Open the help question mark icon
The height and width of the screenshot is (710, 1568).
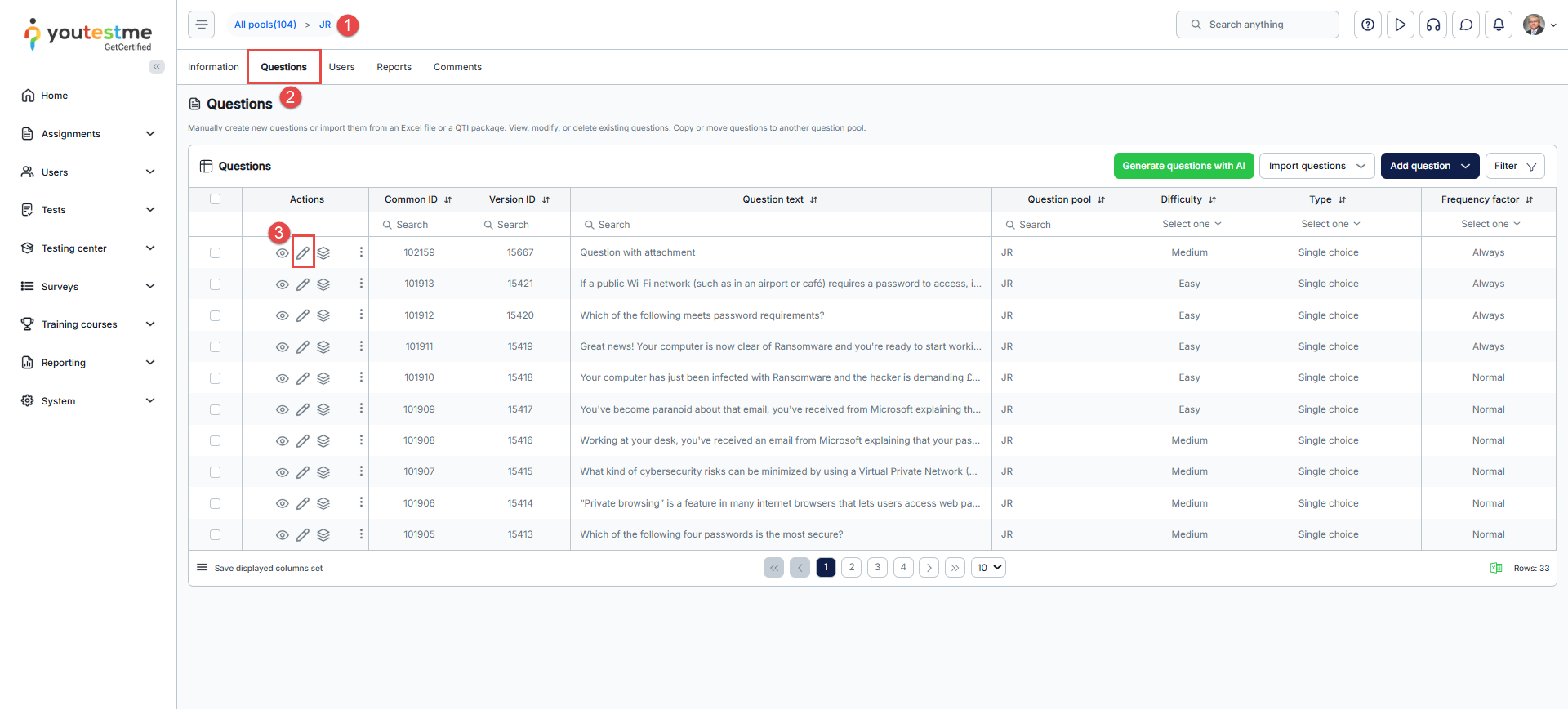1368,25
